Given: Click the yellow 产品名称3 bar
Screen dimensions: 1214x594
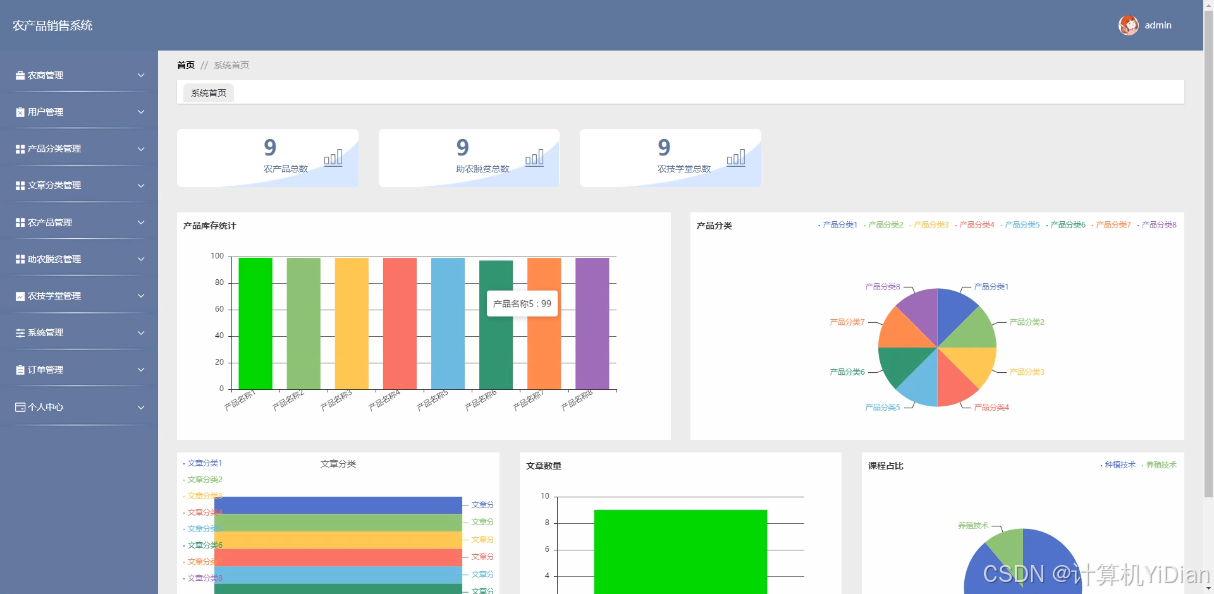Looking at the screenshot, I should tap(351, 323).
